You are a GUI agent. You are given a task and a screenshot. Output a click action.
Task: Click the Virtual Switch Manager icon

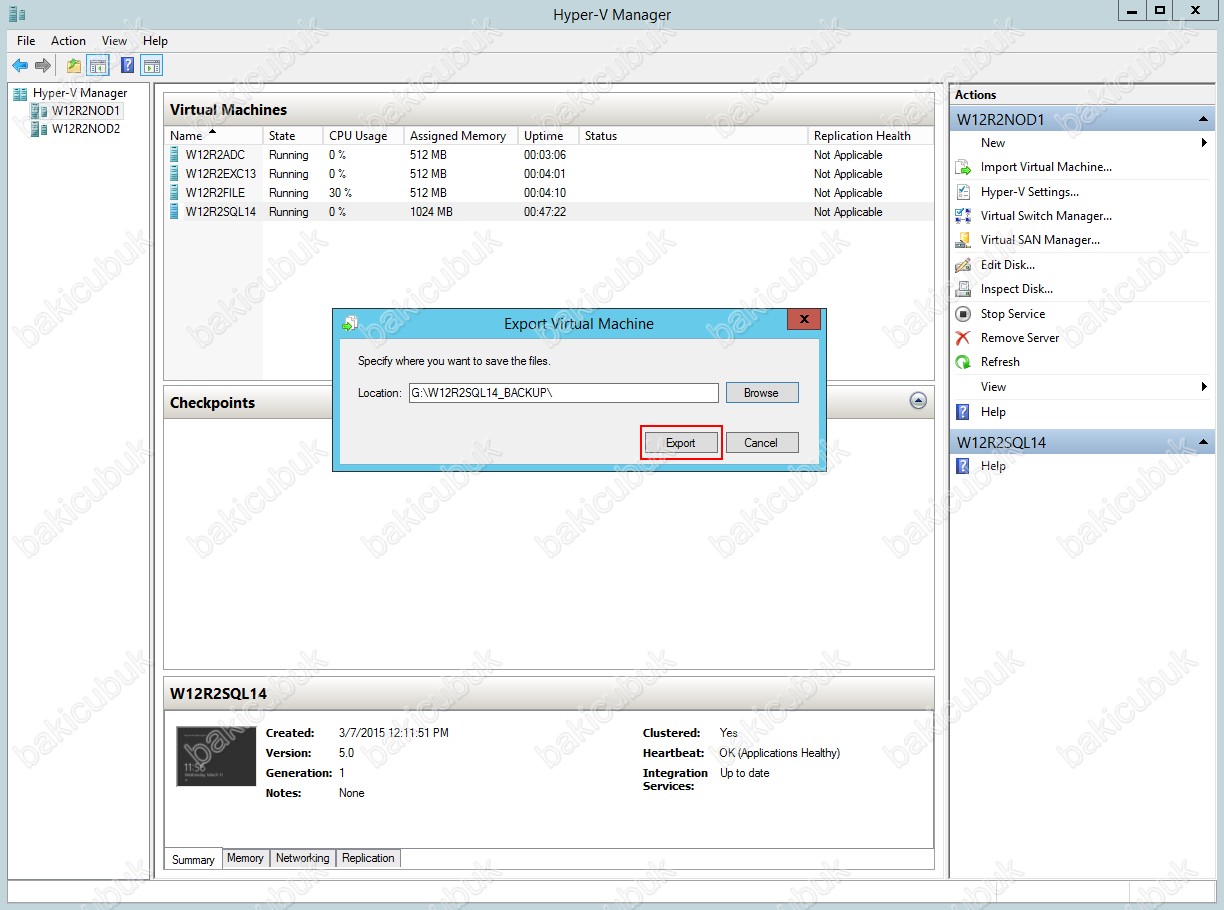963,216
